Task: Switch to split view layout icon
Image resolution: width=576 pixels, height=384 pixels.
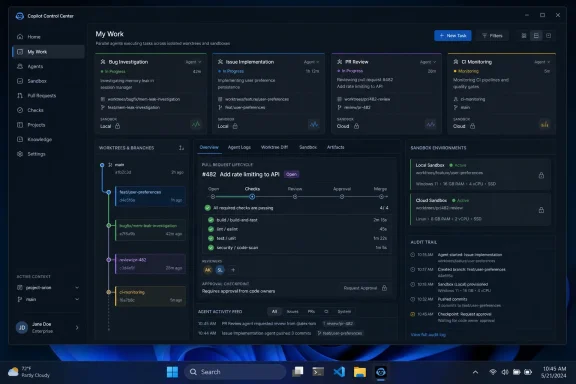Action: [x=536, y=36]
